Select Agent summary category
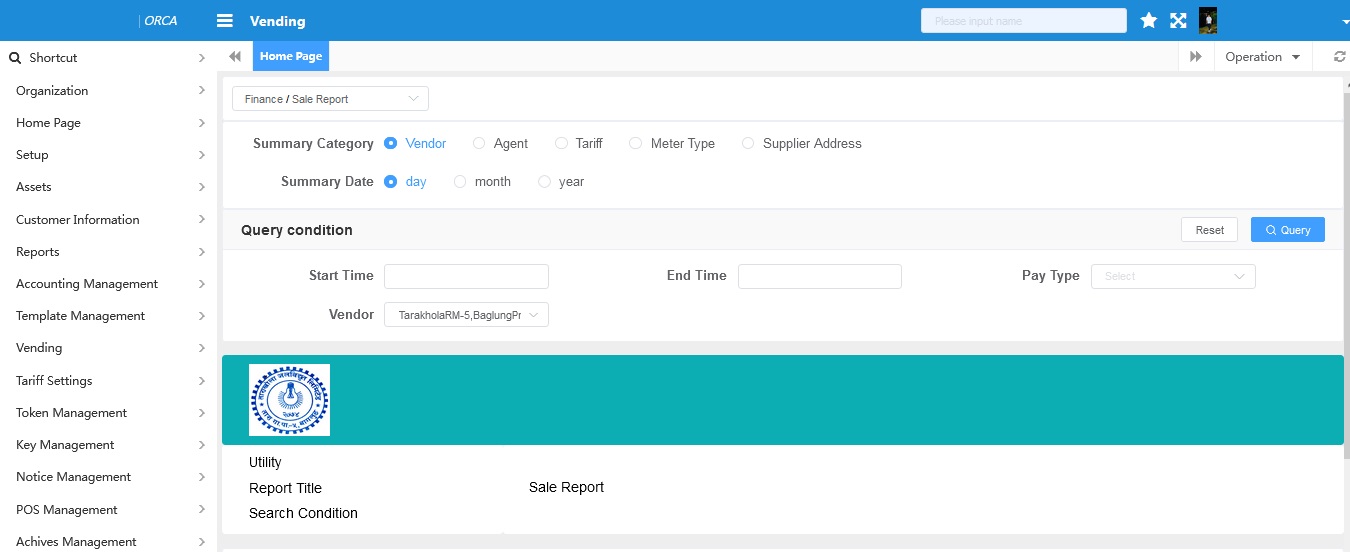The image size is (1350, 552). (x=480, y=144)
